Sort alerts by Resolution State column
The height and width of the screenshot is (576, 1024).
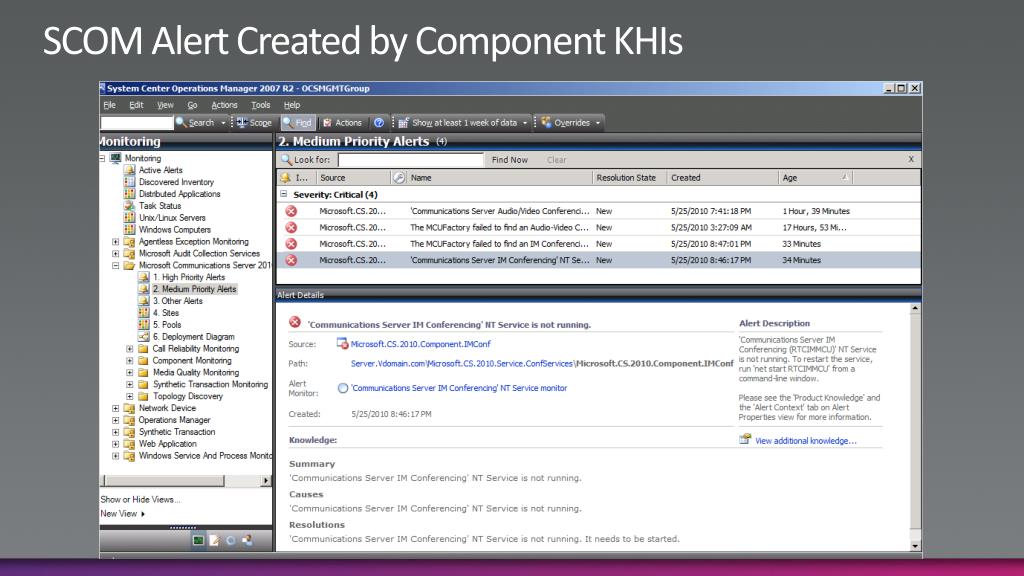pyautogui.click(x=630, y=178)
